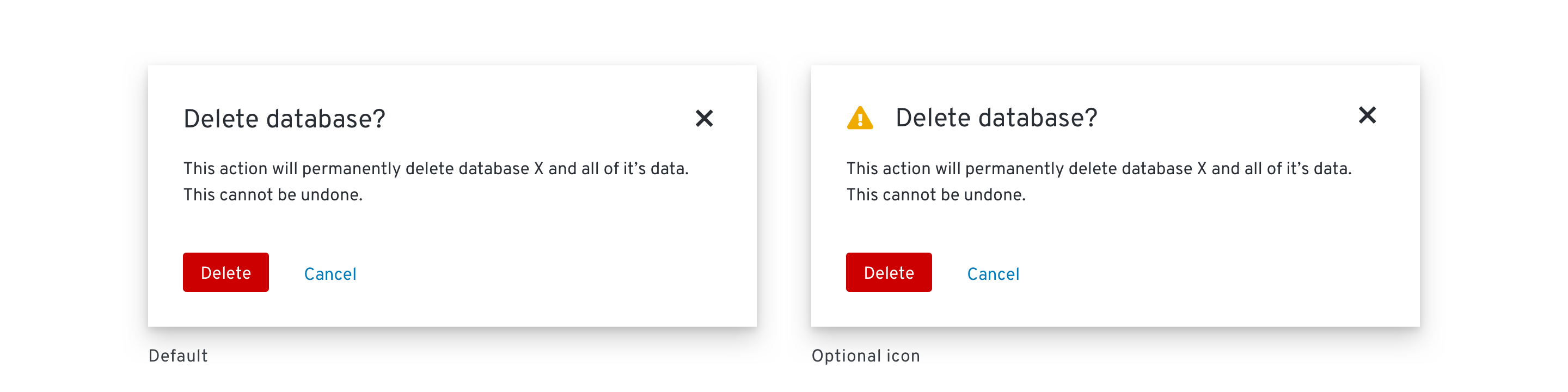1568x392 pixels.
Task: Close the Default dialog using its X icon
Action: pyautogui.click(x=703, y=118)
